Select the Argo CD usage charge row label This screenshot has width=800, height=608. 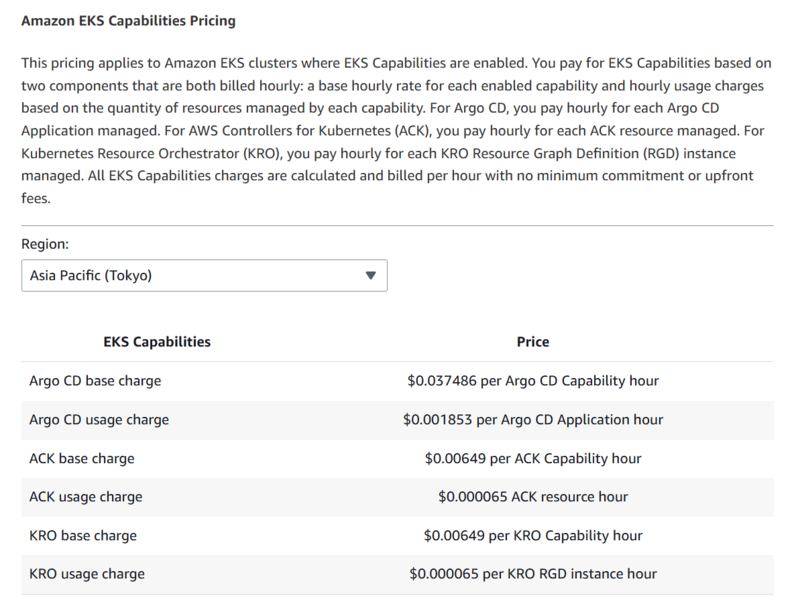(x=100, y=420)
